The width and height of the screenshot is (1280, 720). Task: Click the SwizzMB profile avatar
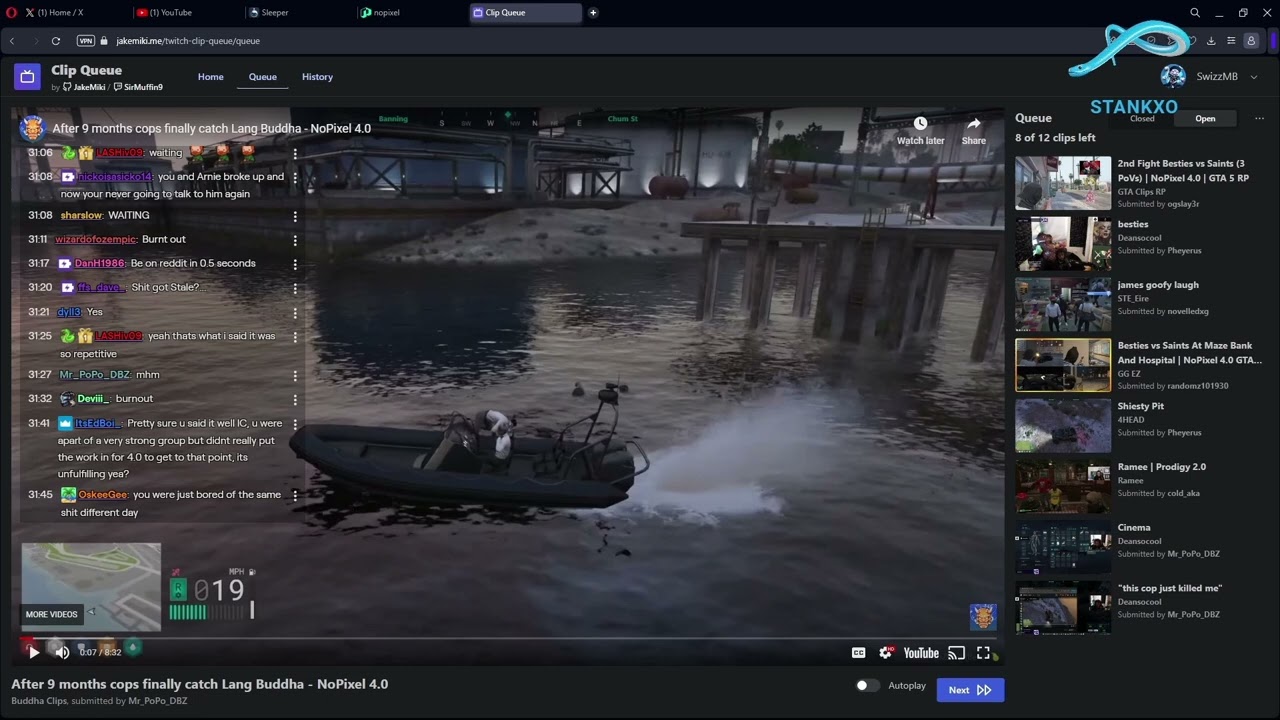1172,77
